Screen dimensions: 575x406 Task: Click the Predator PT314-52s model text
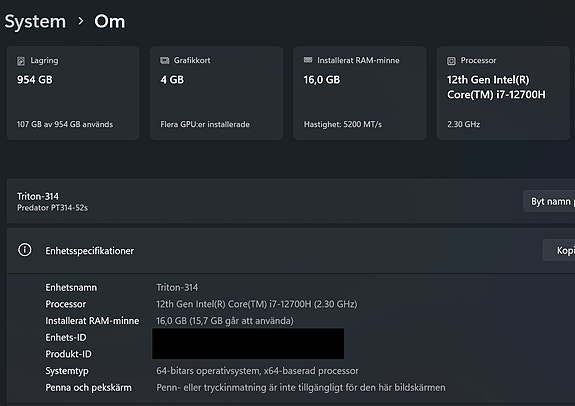[x=52, y=208]
